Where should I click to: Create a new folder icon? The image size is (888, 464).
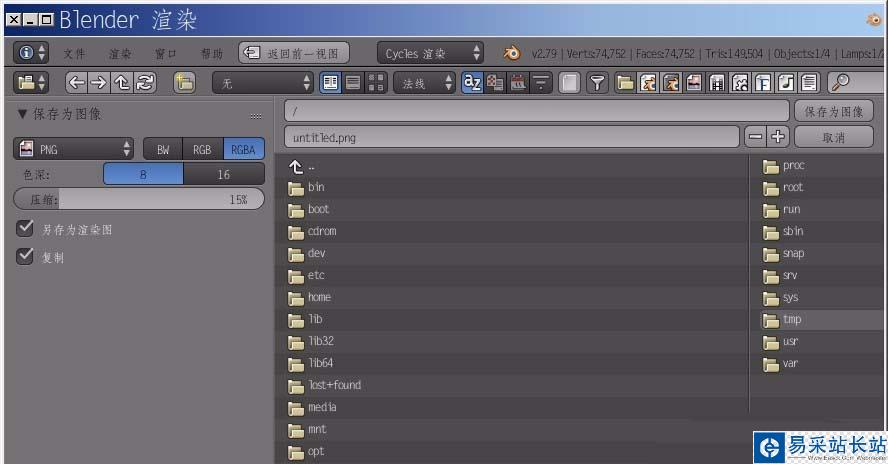tap(184, 83)
